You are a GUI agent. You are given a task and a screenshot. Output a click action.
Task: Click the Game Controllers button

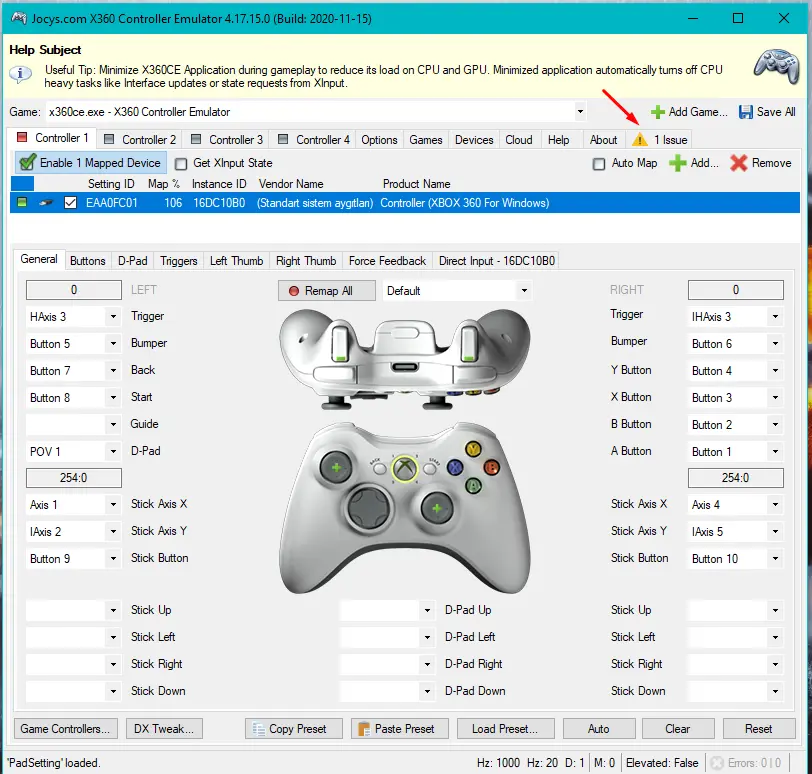pyautogui.click(x=65, y=728)
